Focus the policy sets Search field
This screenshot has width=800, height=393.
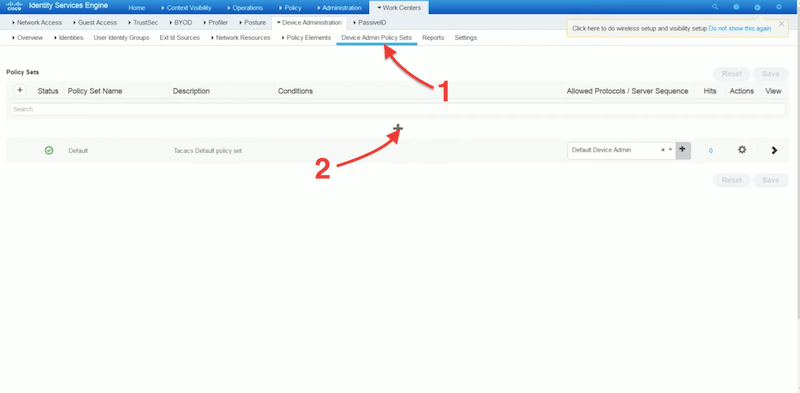[x=398, y=109]
